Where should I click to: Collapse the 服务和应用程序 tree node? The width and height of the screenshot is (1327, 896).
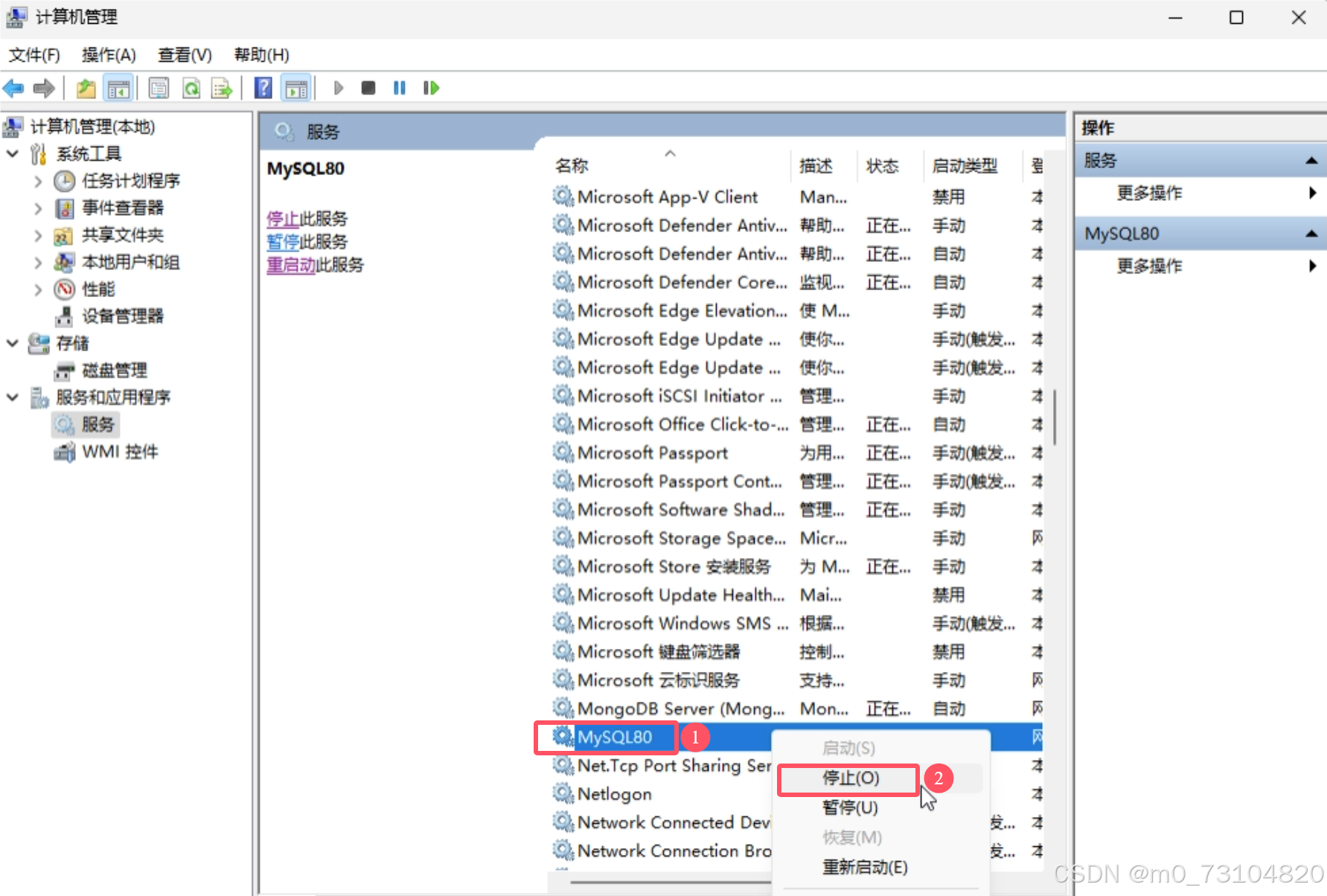tap(13, 397)
